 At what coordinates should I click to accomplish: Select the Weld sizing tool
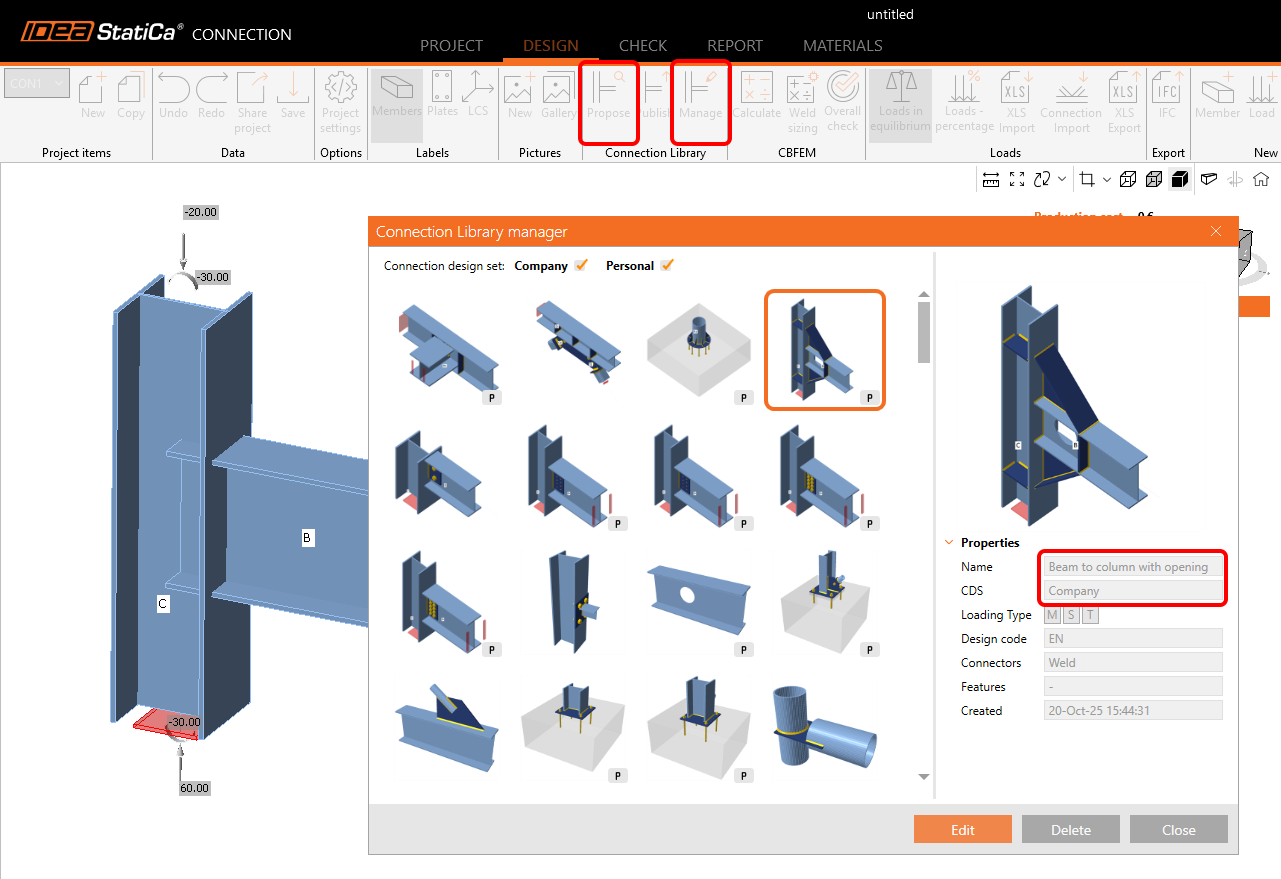pyautogui.click(x=802, y=100)
